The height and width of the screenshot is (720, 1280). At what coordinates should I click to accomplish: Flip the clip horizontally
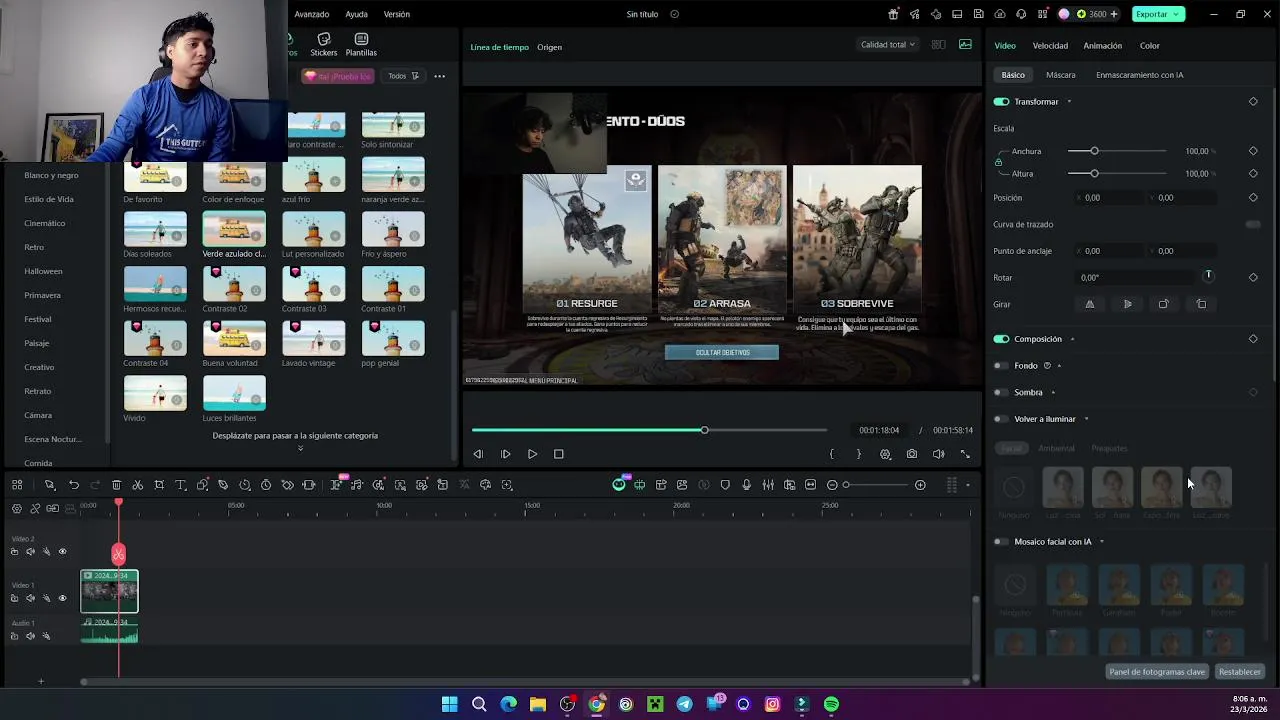click(x=1090, y=304)
